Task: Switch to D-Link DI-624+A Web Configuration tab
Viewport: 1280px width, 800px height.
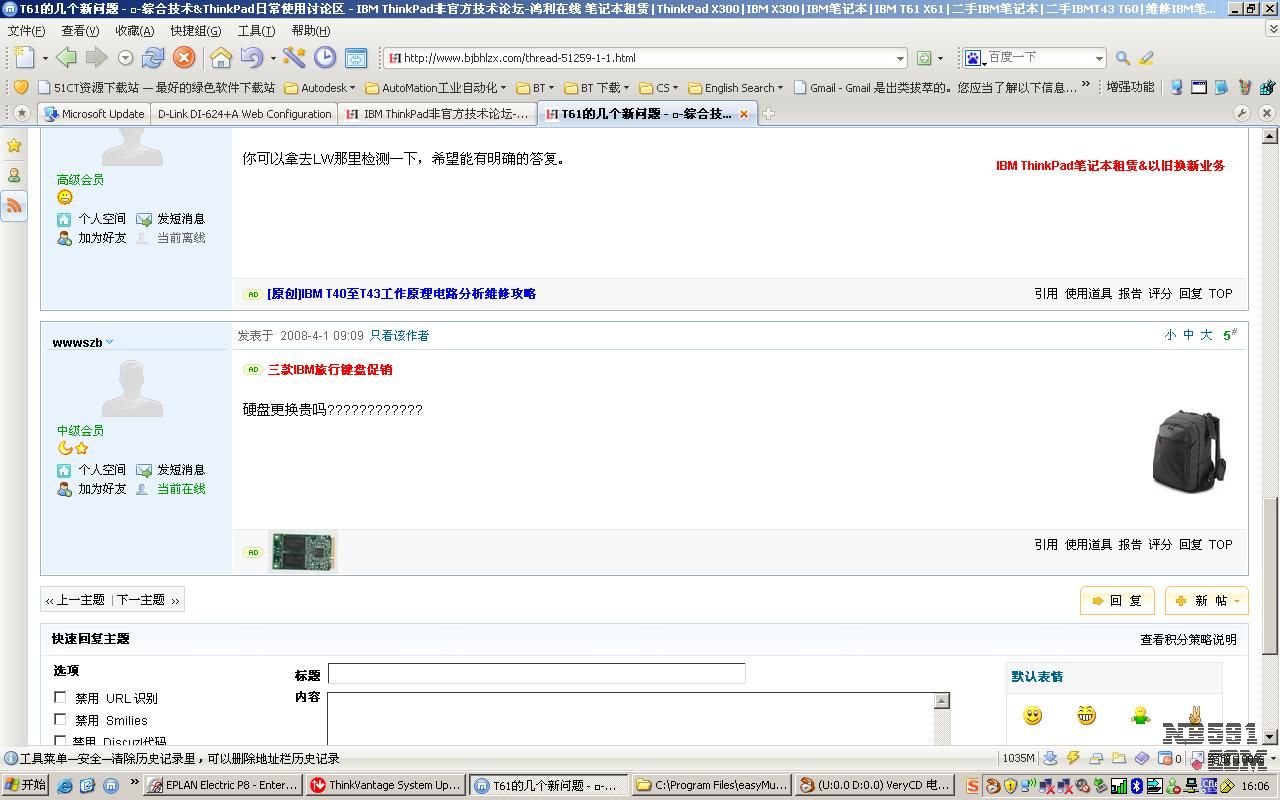Action: pos(244,114)
